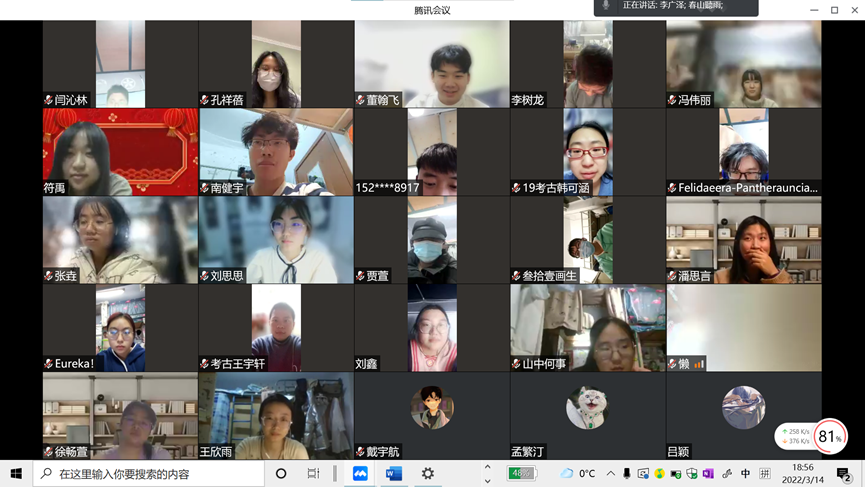Open the weather 0°C widget
Viewport: 865px width, 487px height.
pyautogui.click(x=579, y=473)
